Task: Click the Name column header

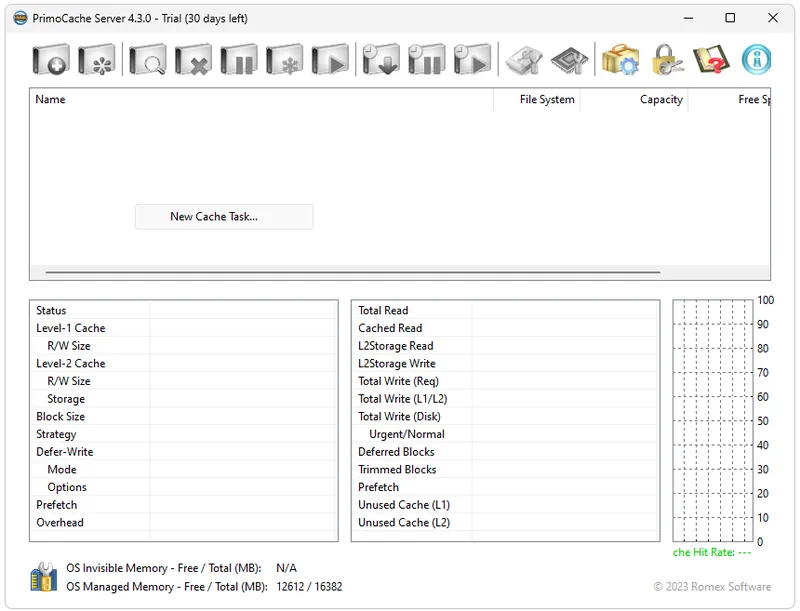Action: 262,99
